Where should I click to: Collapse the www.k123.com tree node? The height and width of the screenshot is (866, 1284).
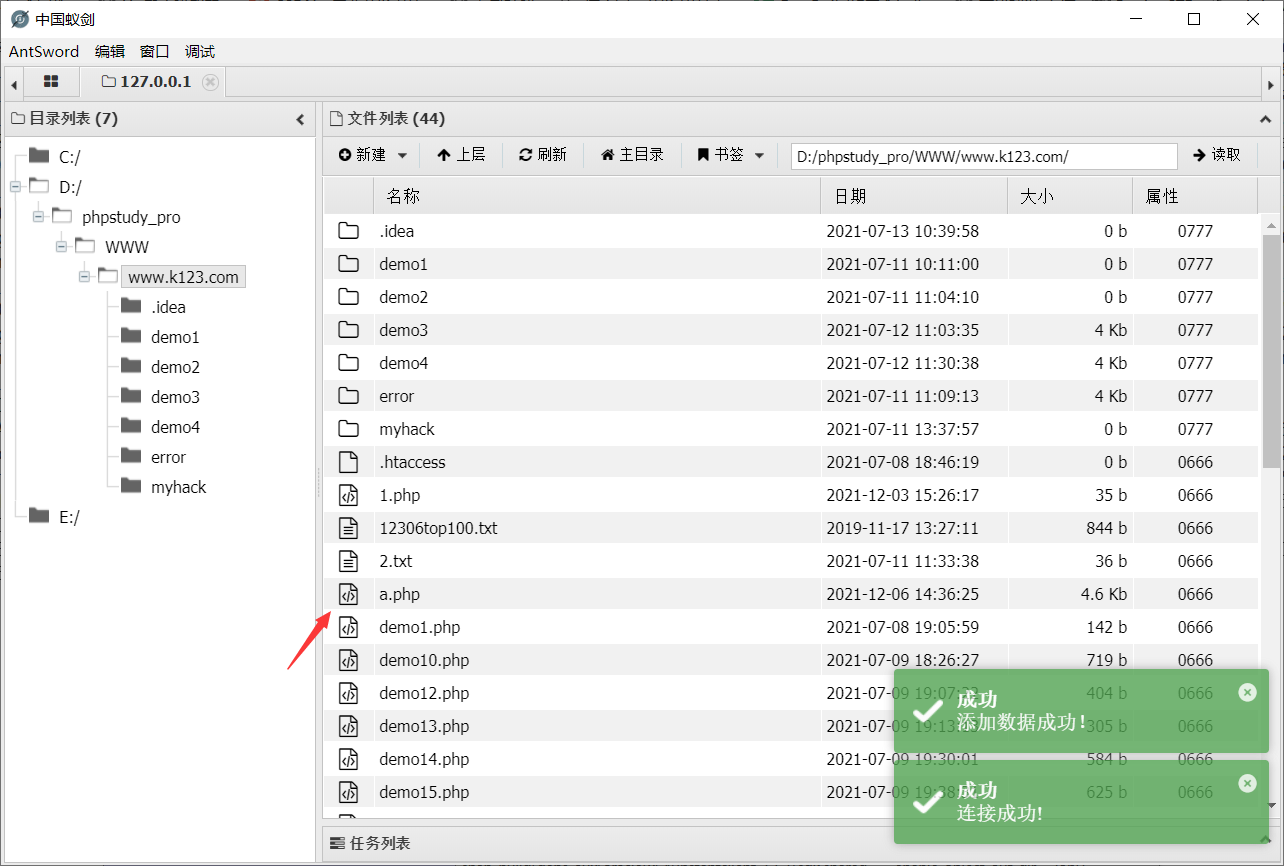[85, 276]
